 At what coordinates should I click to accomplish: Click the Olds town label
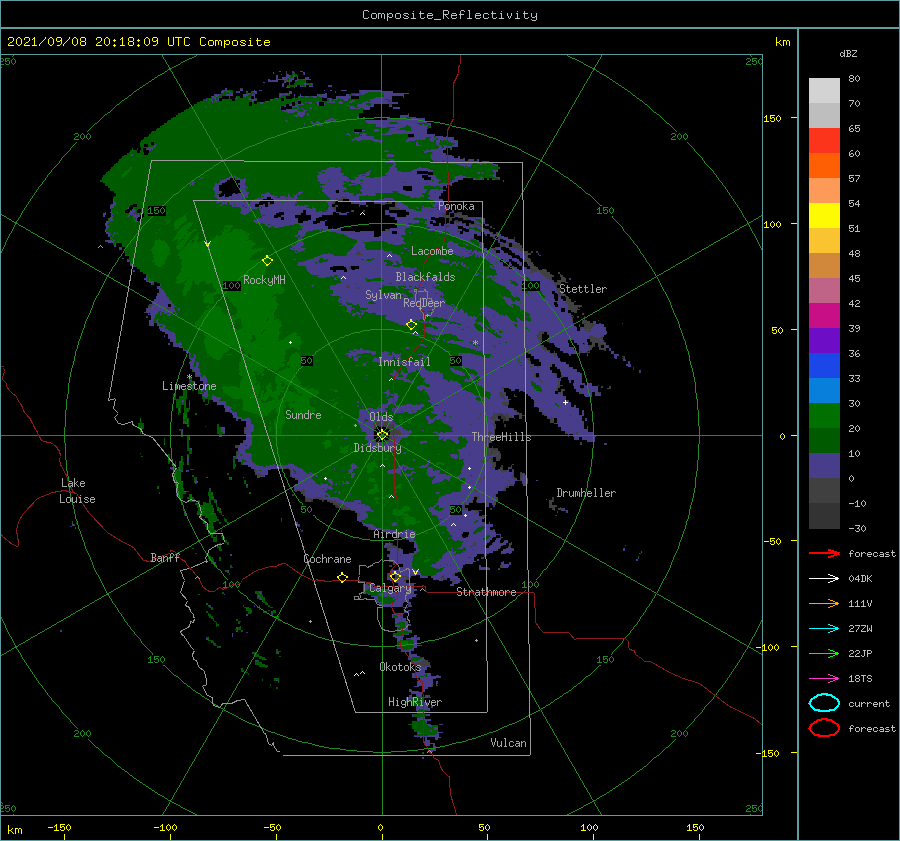coord(381,416)
